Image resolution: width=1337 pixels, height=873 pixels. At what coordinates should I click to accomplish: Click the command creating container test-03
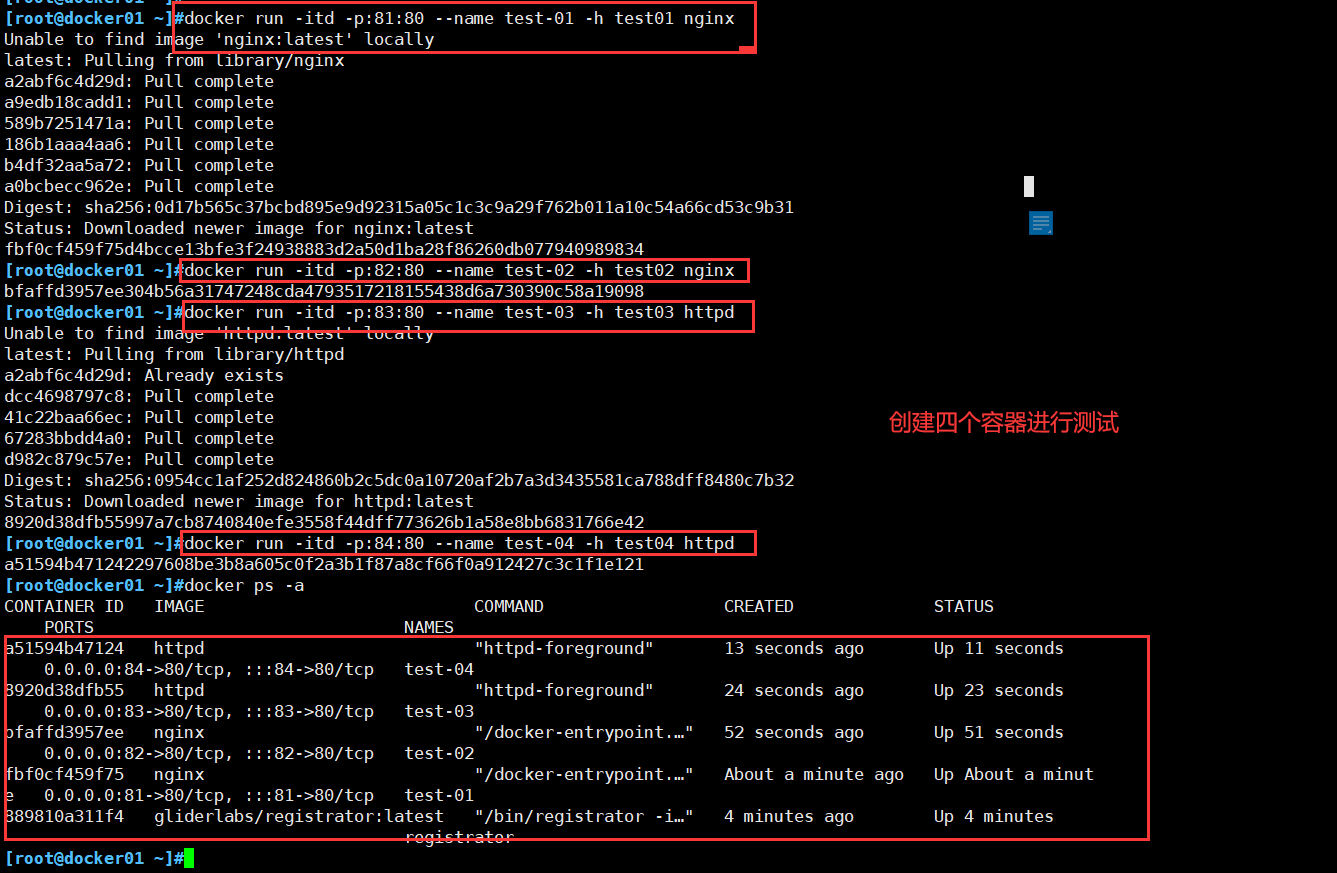pyautogui.click(x=459, y=312)
